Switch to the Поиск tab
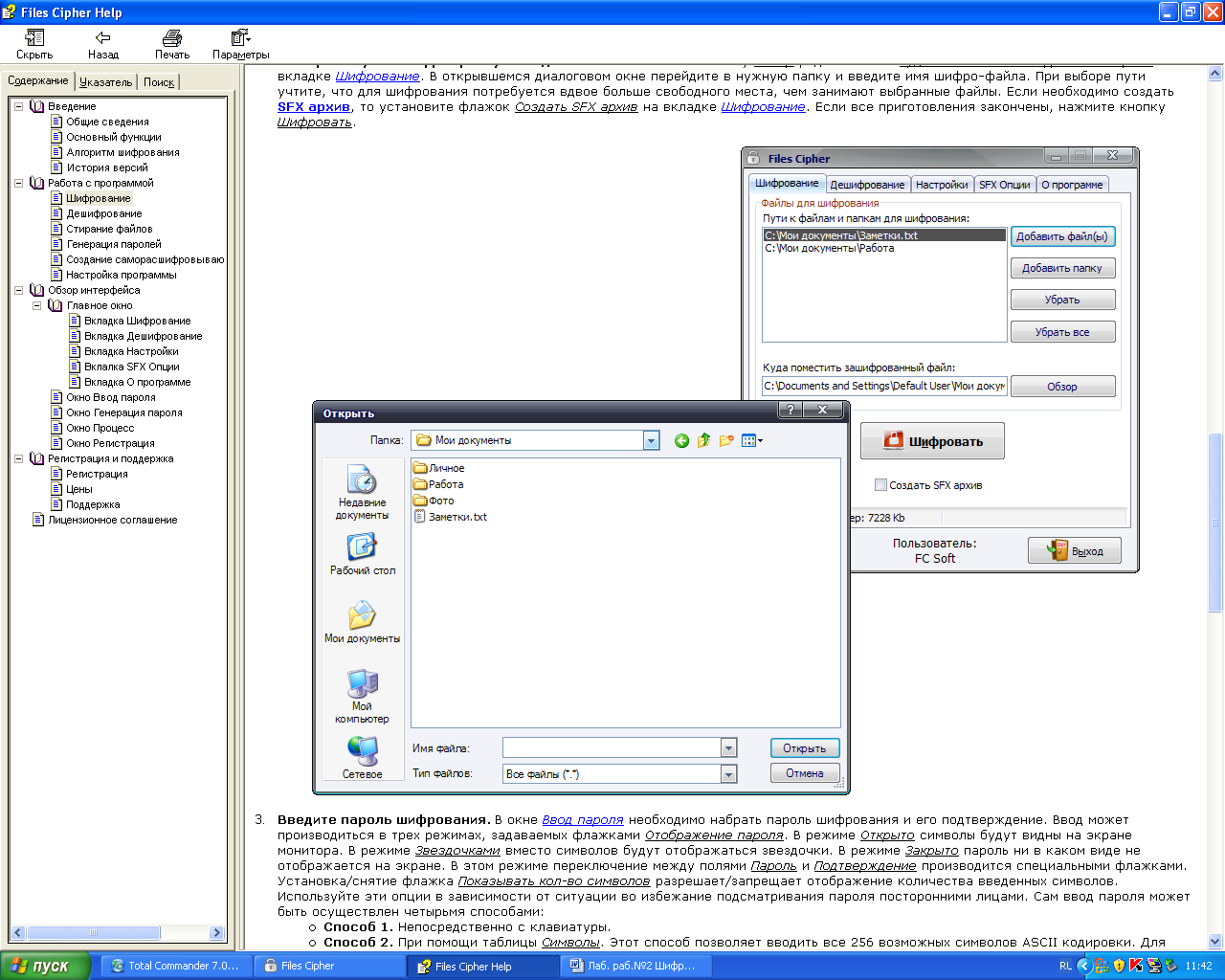The width and height of the screenshot is (1225, 980). coord(159,82)
